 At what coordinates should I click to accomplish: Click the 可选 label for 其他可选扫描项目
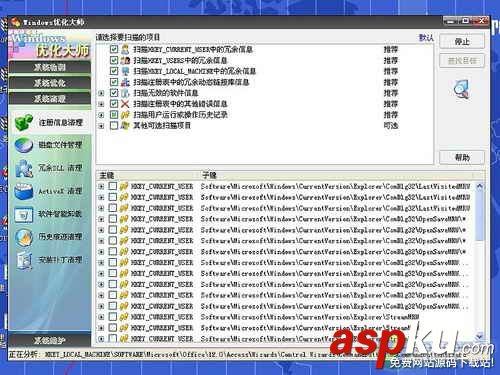tap(391, 126)
